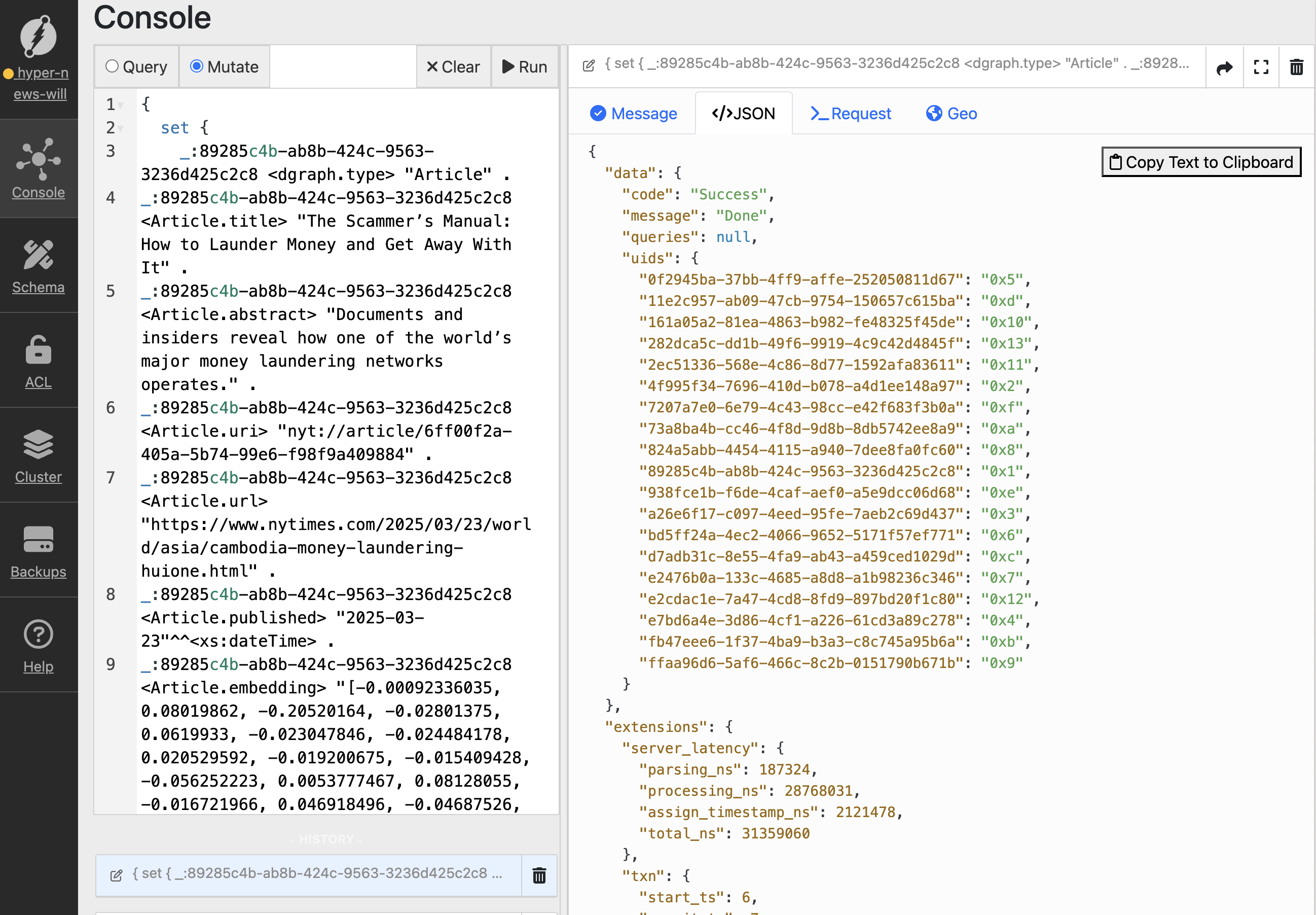This screenshot has height=915, width=1316.
Task: Copy Text to Clipboard
Action: (x=1201, y=162)
